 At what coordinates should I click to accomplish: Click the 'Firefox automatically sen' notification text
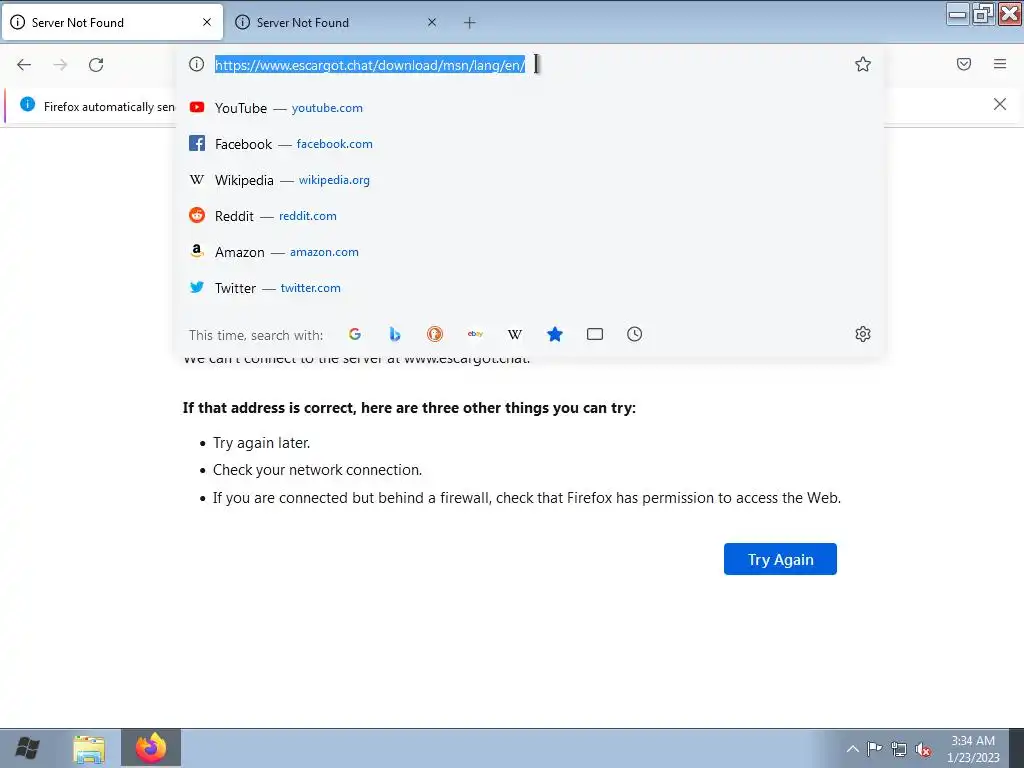(109, 107)
